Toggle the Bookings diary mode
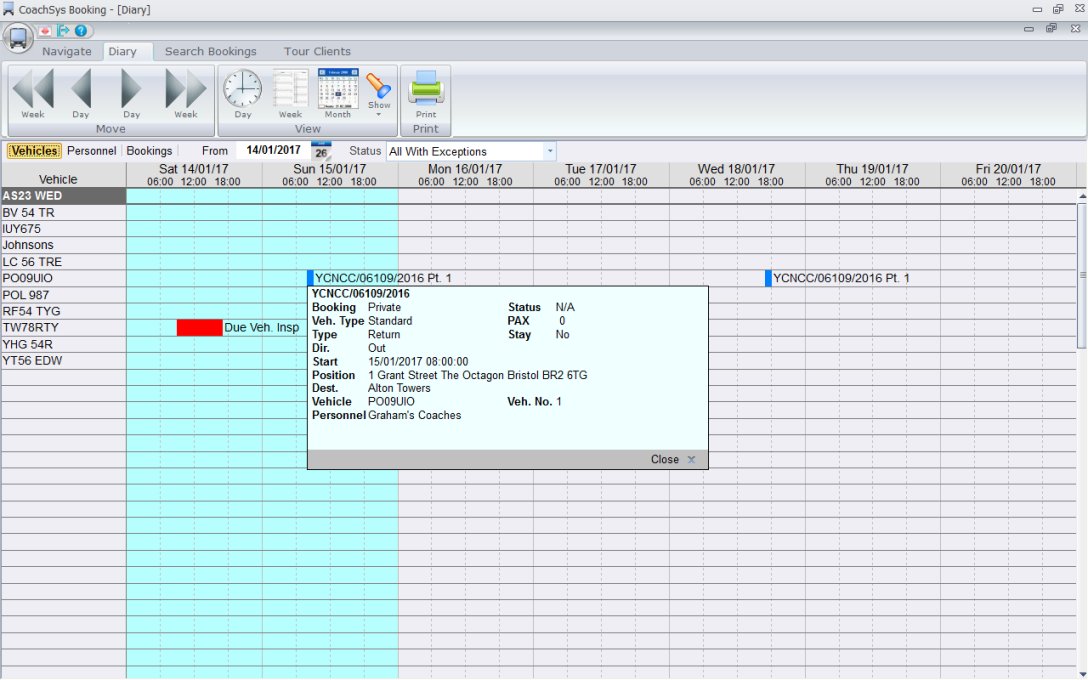The height and width of the screenshot is (680, 1088). point(149,151)
